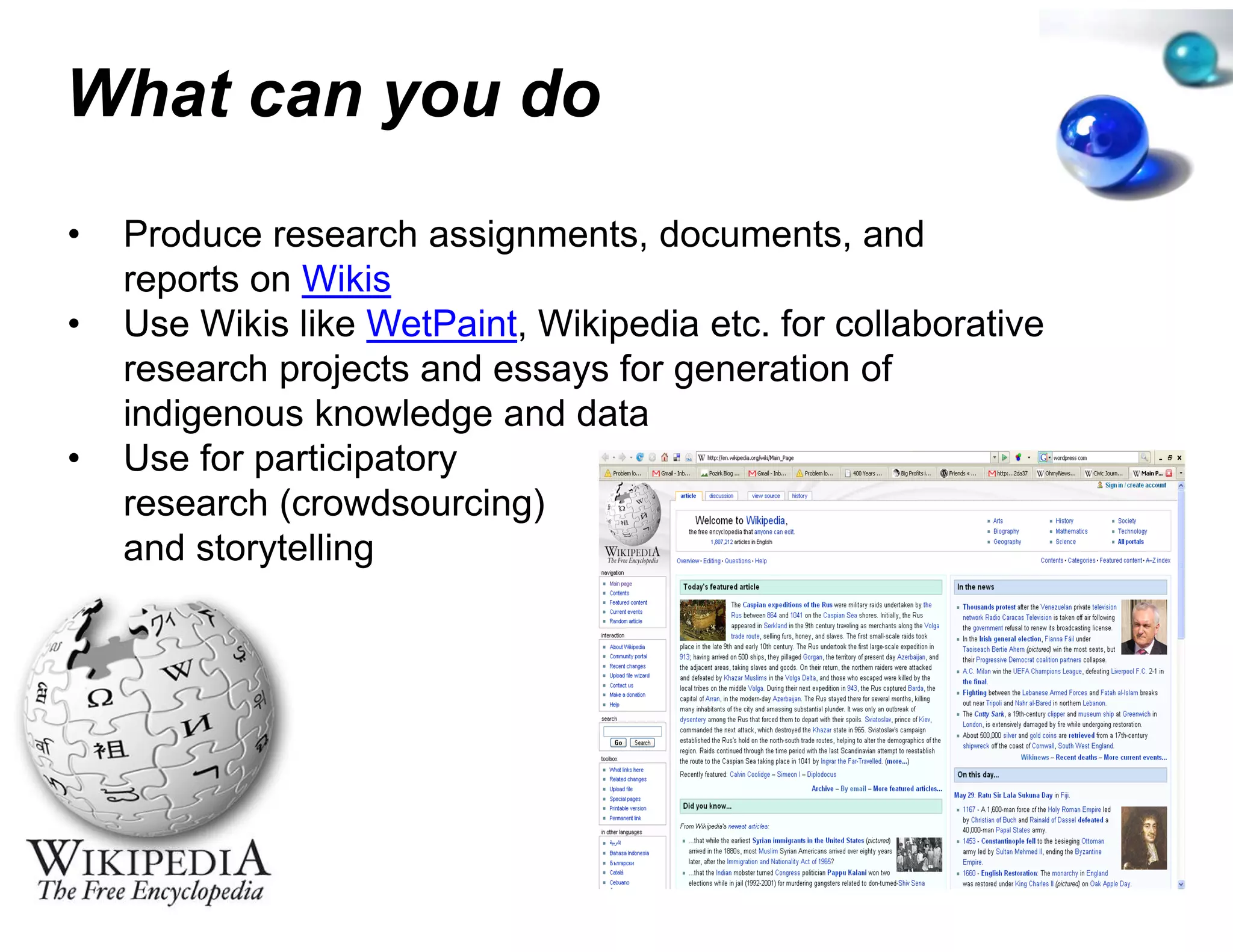
Task: Click the browser Back arrow button
Action: click(x=605, y=457)
